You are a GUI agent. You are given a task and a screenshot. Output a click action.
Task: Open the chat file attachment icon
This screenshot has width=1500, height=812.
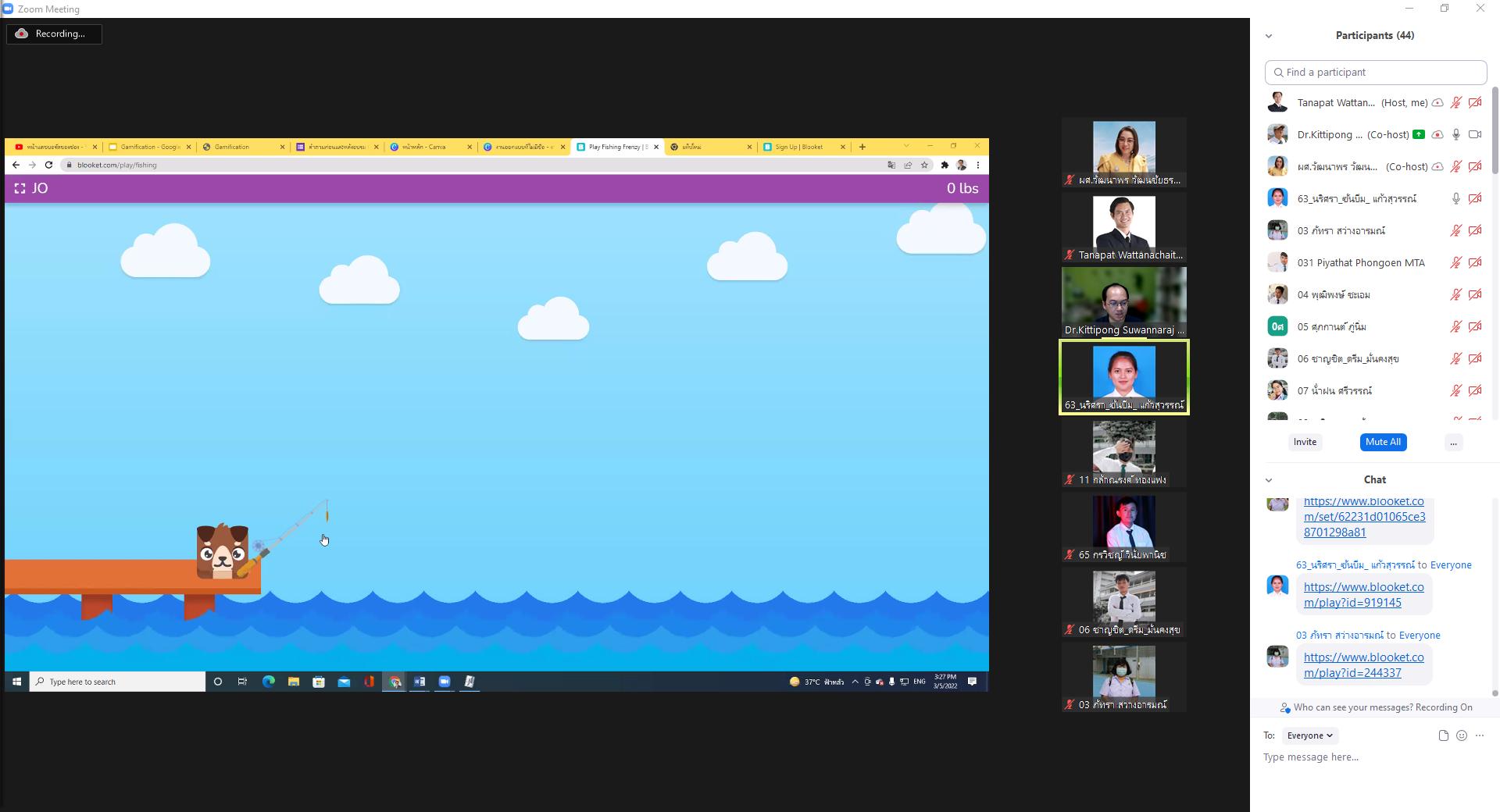(1443, 735)
